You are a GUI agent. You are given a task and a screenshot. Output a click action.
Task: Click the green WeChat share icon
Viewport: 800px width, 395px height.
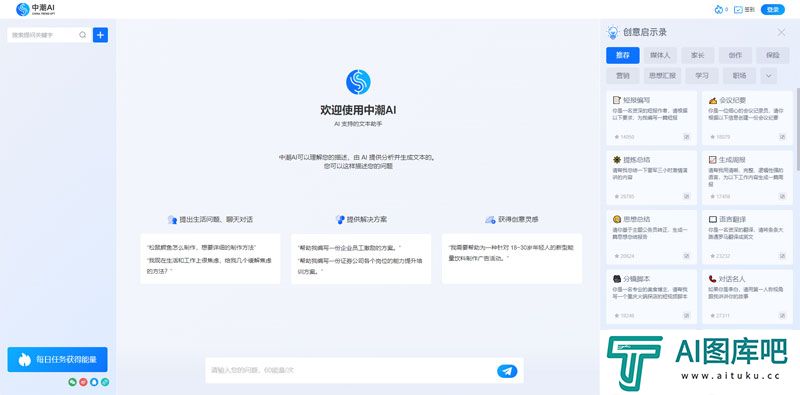[x=72, y=382]
